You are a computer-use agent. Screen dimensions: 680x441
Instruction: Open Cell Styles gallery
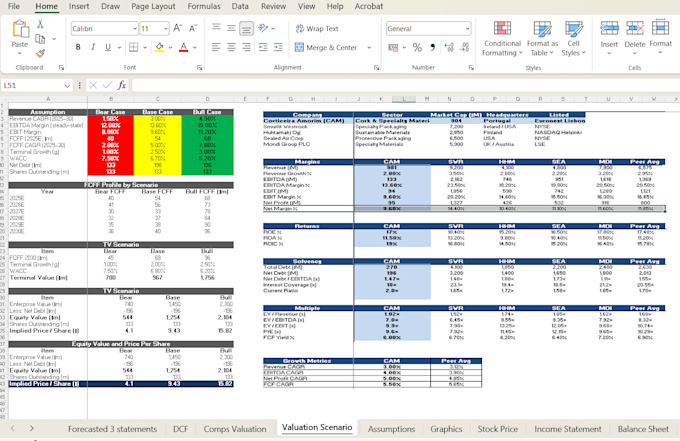pyautogui.click(x=573, y=39)
